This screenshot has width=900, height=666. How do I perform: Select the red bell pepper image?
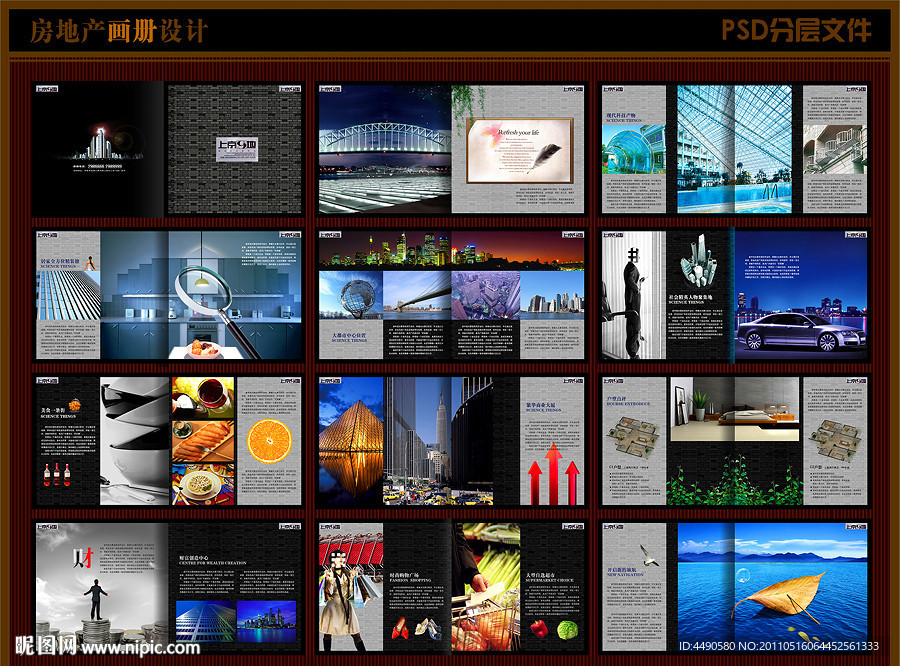pos(539,629)
